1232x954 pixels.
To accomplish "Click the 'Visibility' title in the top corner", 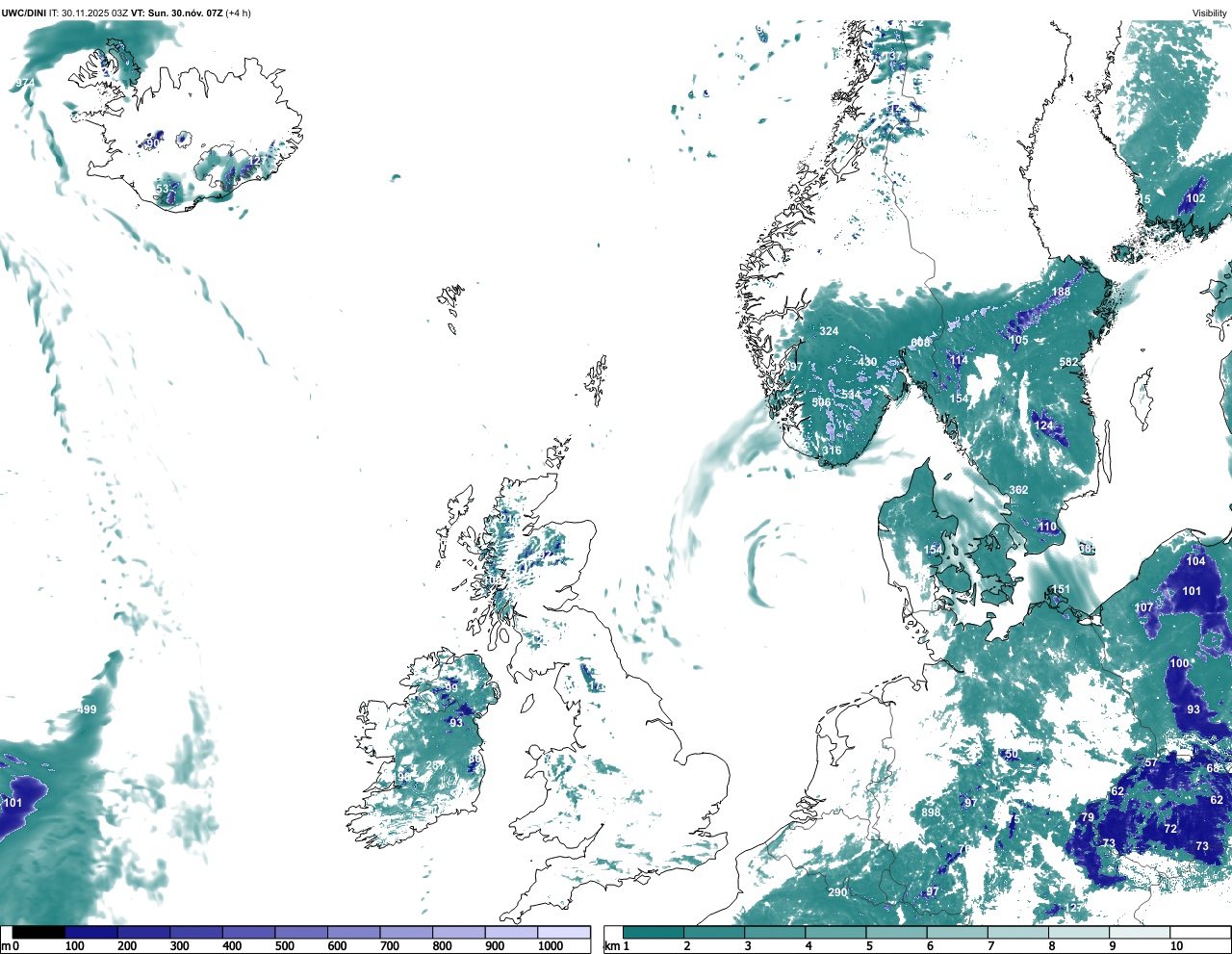I will point(1210,13).
